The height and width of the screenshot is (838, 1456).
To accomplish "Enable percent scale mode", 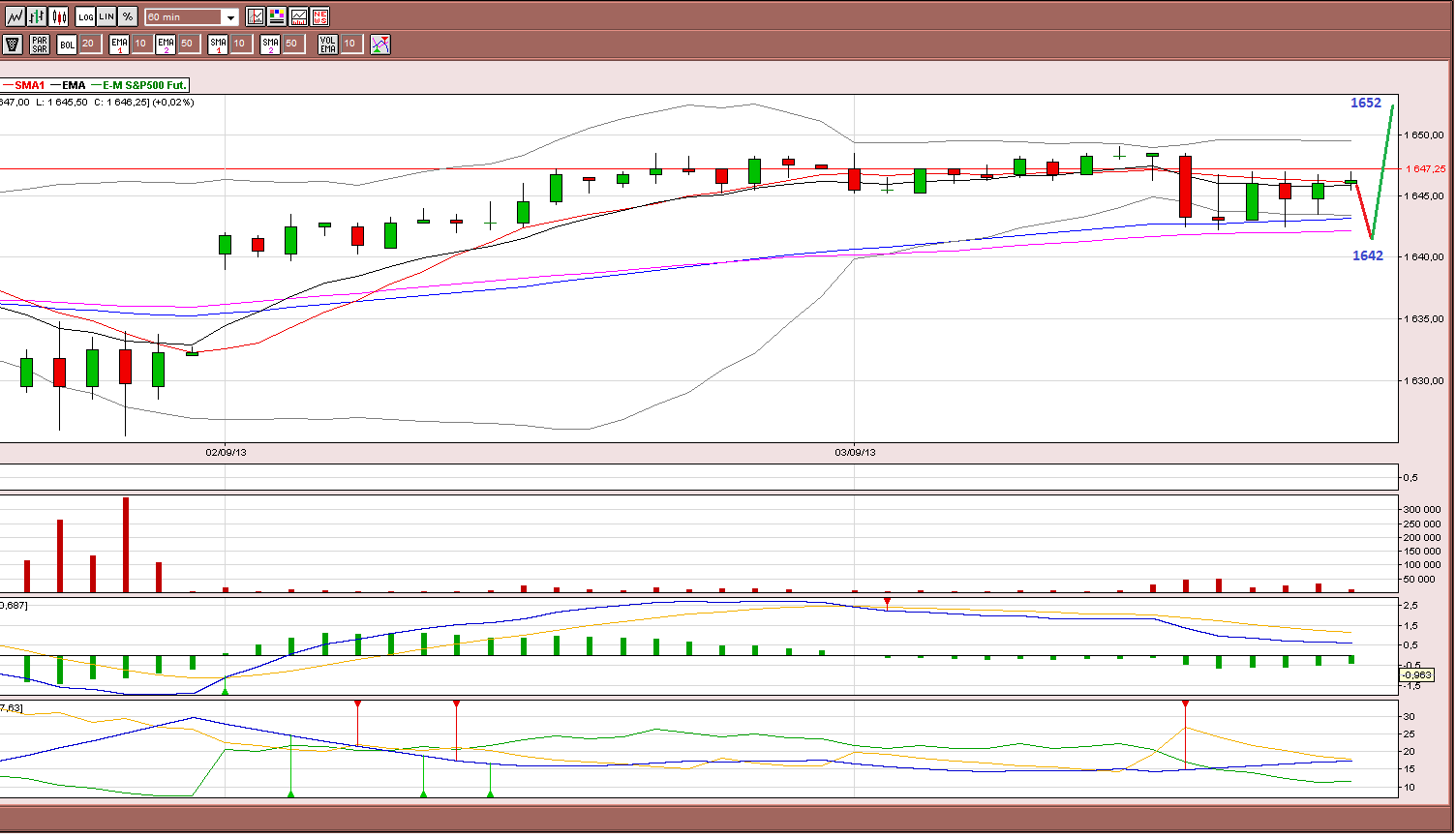I will [x=128, y=16].
